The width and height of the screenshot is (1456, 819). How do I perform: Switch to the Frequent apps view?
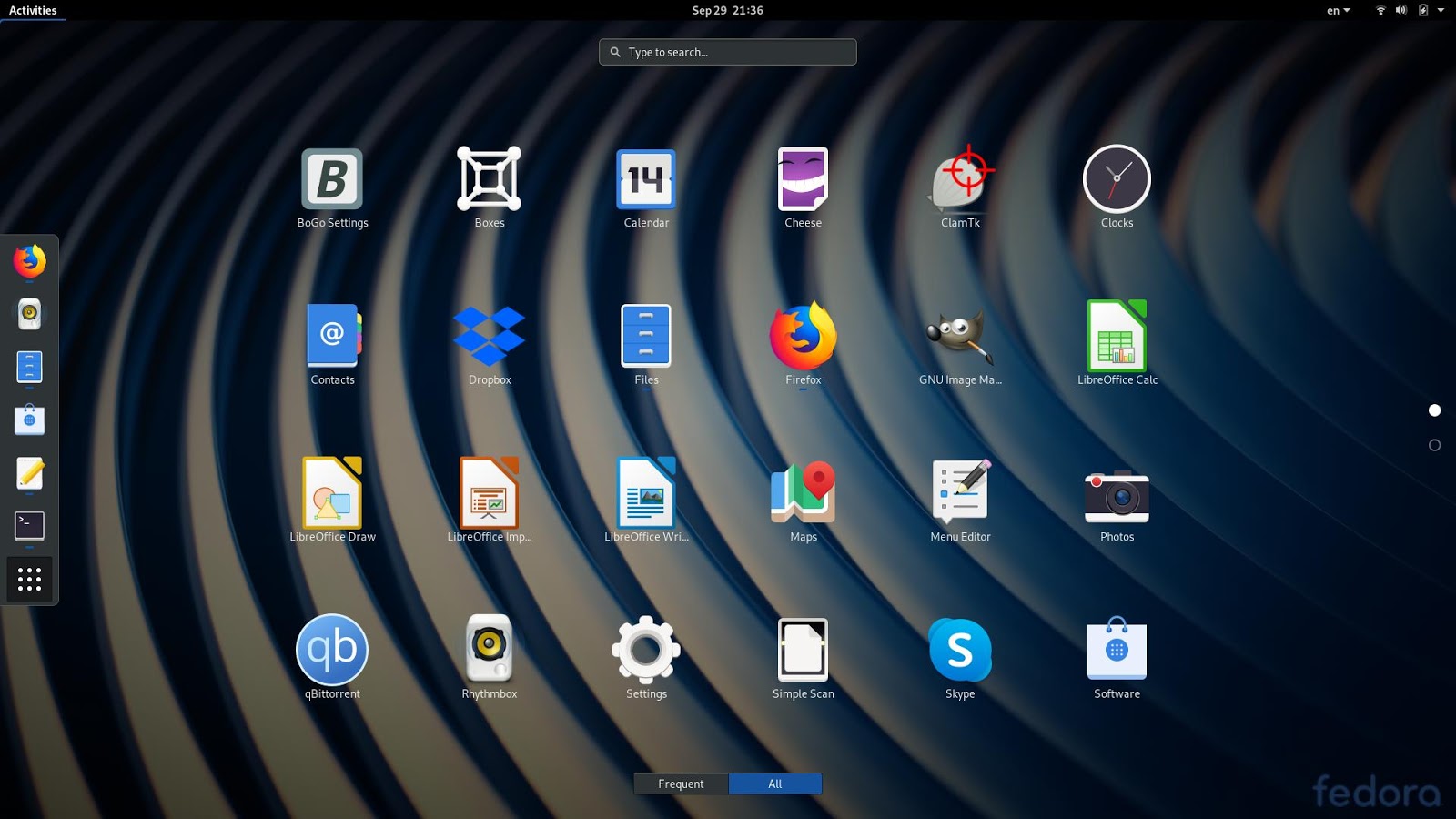680,784
